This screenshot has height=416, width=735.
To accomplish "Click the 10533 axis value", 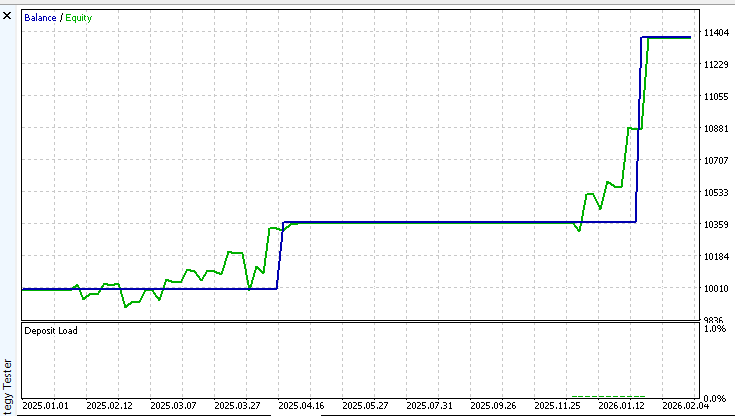I will pos(716,192).
